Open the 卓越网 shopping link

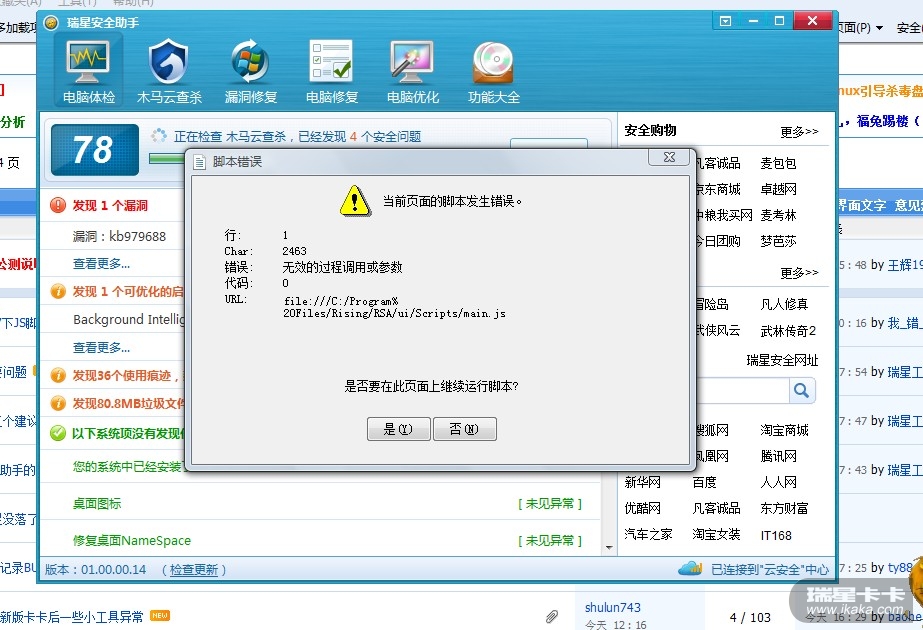778,189
